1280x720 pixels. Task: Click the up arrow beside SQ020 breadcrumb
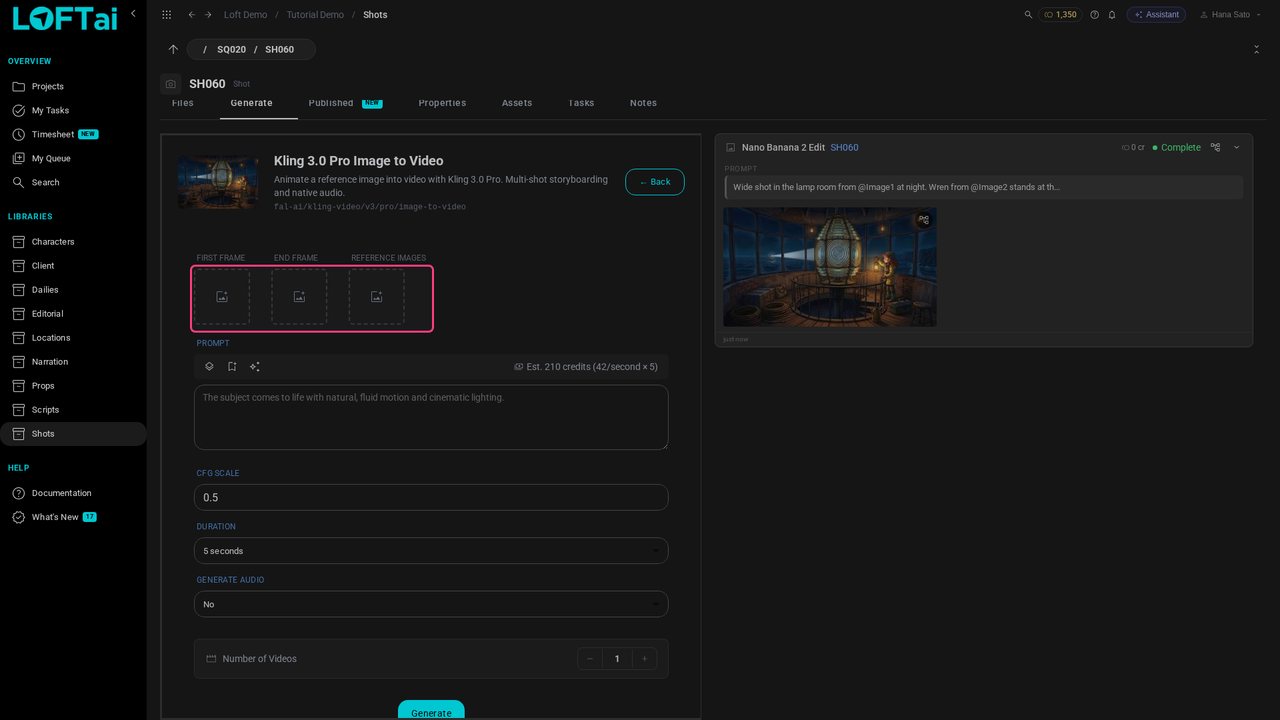[173, 49]
